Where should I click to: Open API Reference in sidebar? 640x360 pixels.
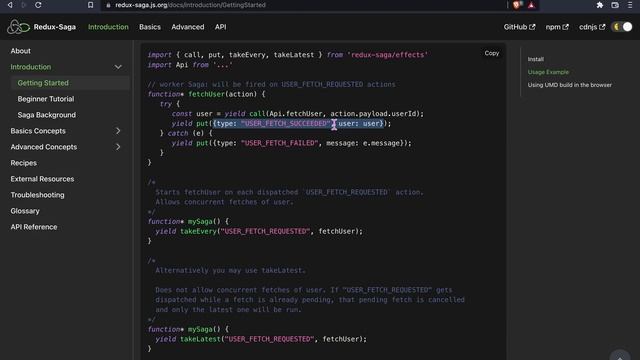[x=34, y=227]
